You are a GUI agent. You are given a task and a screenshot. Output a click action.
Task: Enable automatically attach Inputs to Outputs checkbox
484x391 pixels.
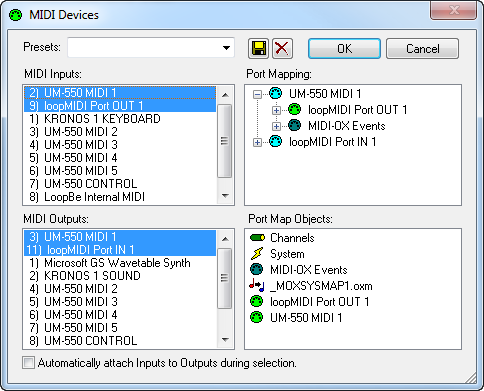click(x=28, y=363)
